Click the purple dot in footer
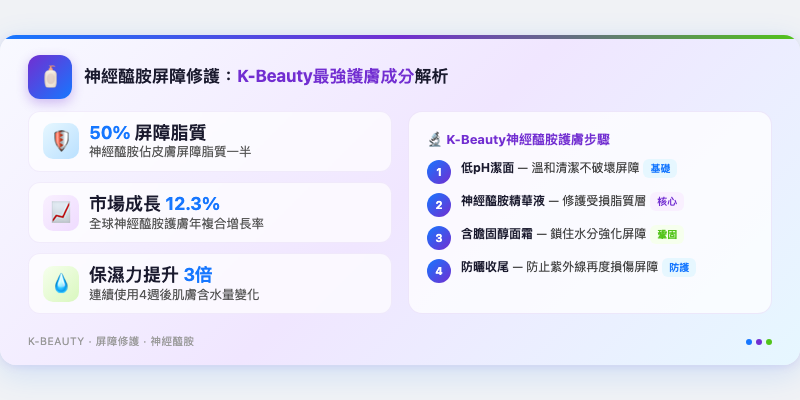 pos(759,342)
